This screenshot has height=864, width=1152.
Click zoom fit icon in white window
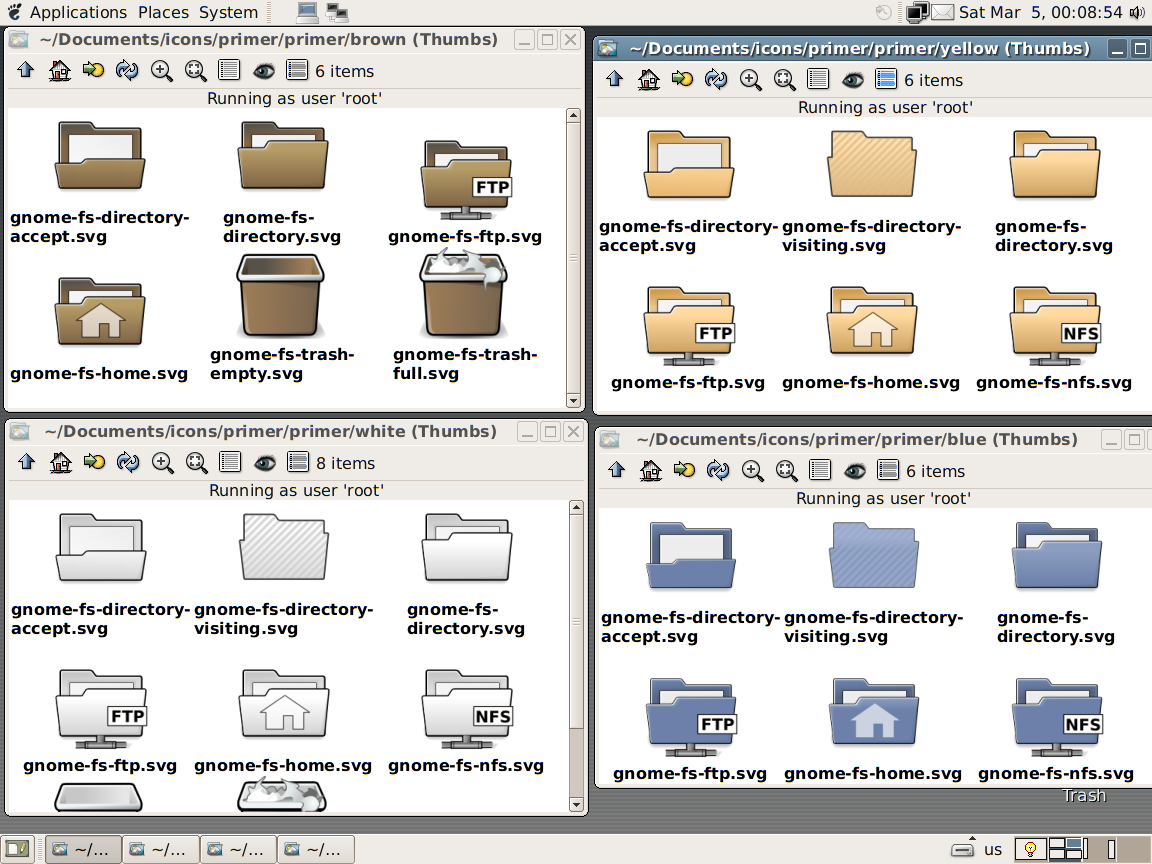[196, 462]
